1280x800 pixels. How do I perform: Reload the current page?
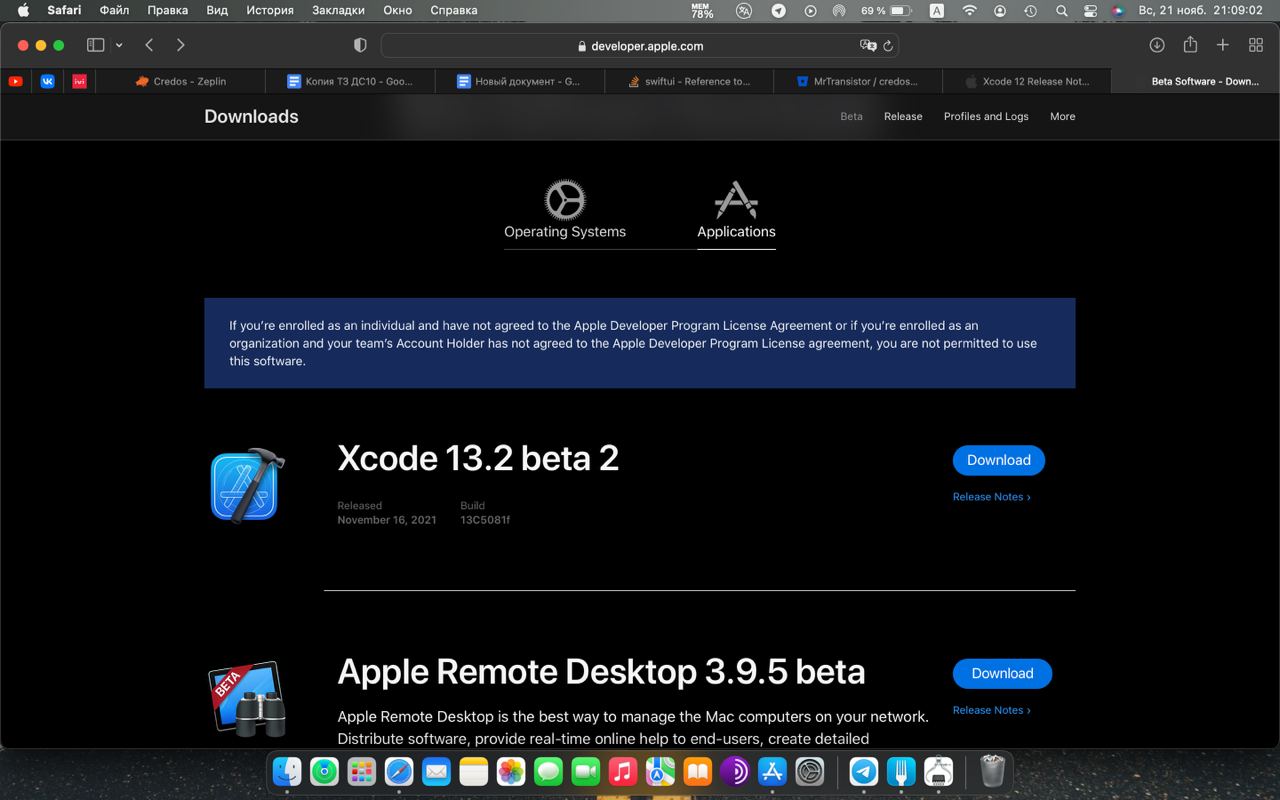tap(888, 46)
